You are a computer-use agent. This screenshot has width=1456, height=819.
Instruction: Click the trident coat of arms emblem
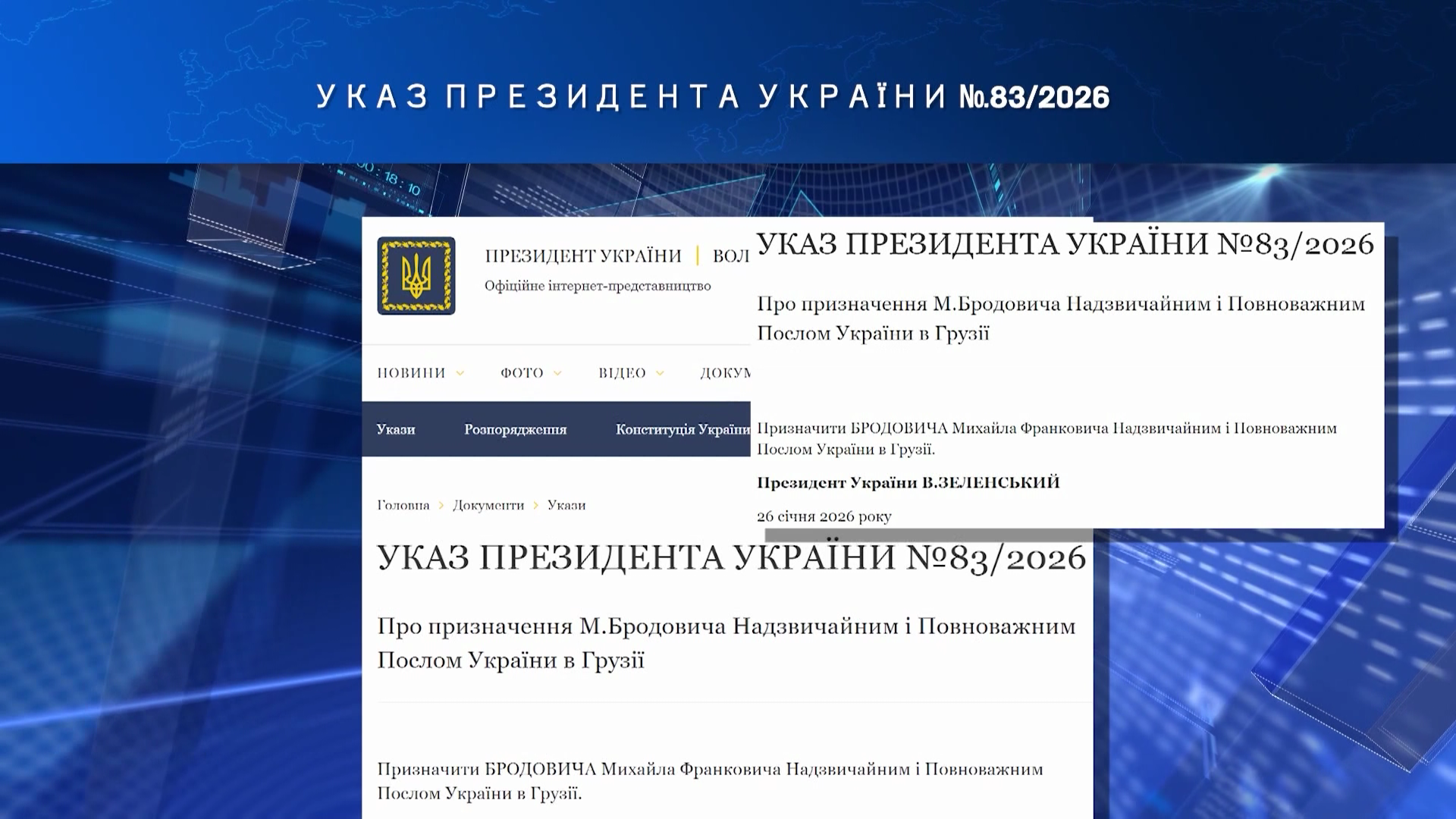coord(416,276)
